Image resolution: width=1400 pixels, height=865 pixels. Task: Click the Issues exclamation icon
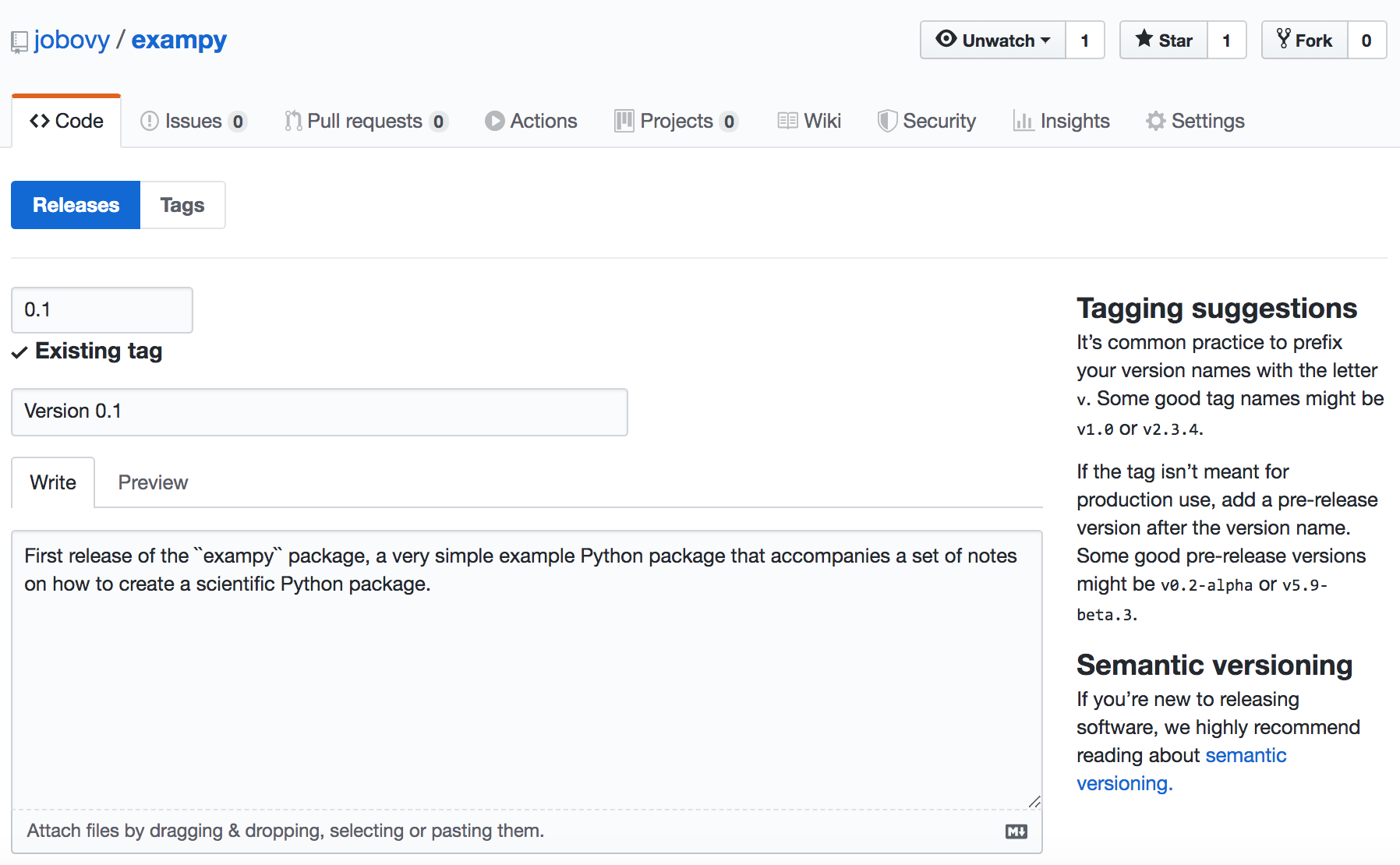pyautogui.click(x=150, y=121)
